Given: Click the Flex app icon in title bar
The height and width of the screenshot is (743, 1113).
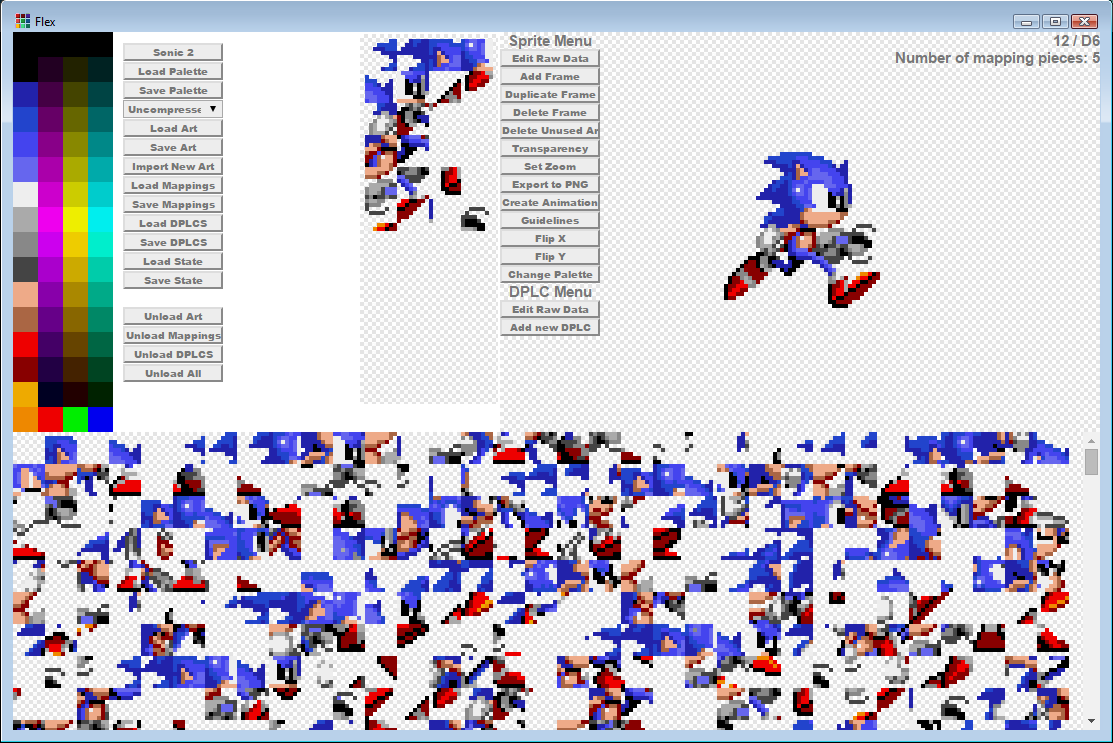Looking at the screenshot, I should (23, 21).
